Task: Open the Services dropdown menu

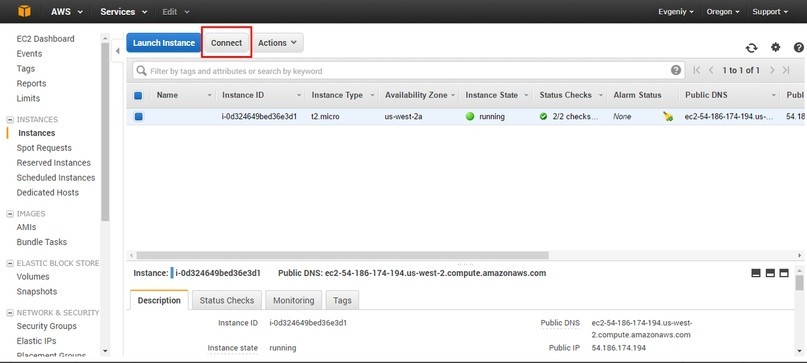Action: pos(124,11)
